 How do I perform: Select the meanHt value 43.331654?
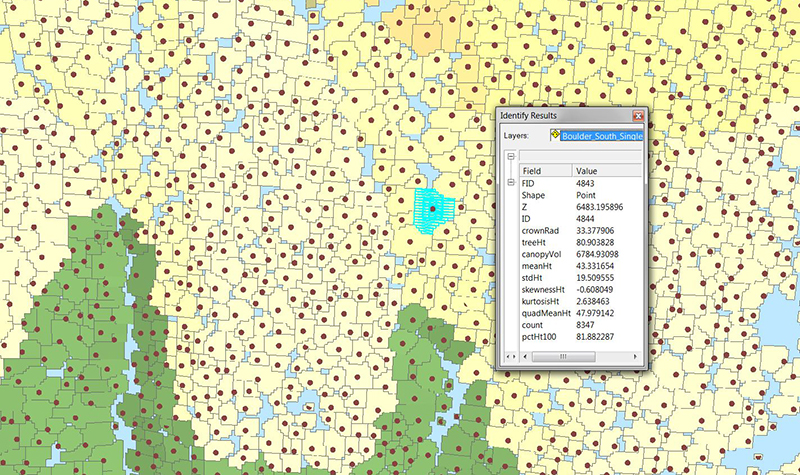click(x=595, y=266)
